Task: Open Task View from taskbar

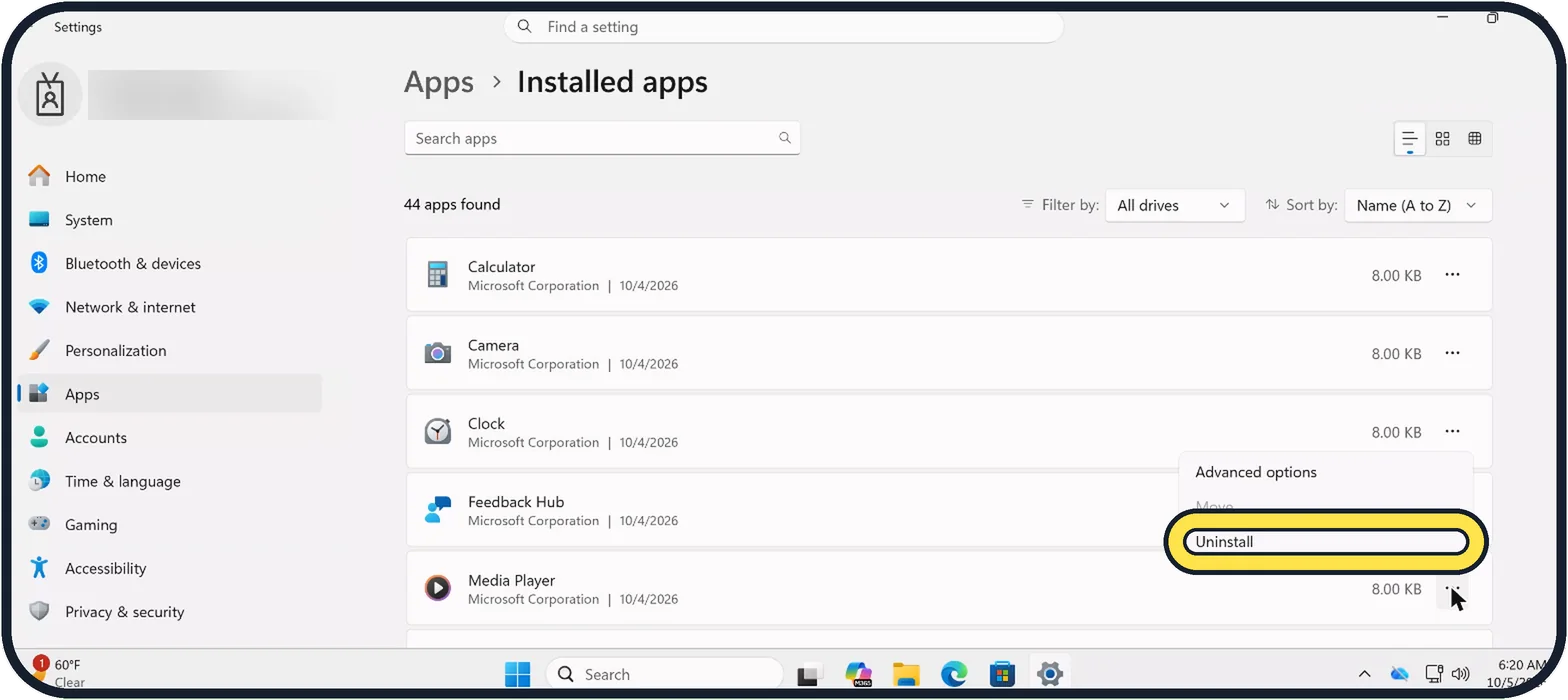Action: click(809, 674)
